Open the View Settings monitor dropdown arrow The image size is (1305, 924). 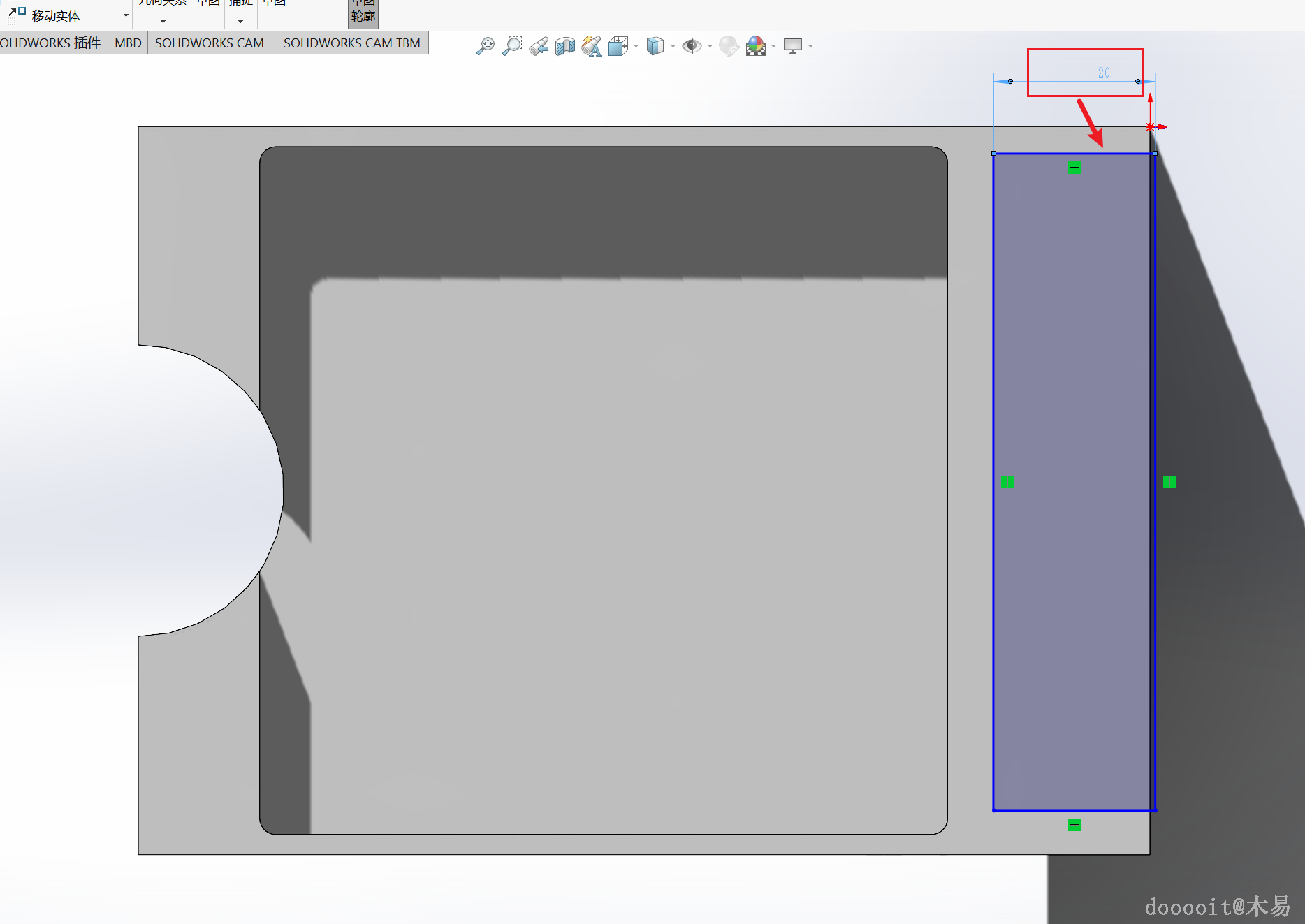coord(810,46)
